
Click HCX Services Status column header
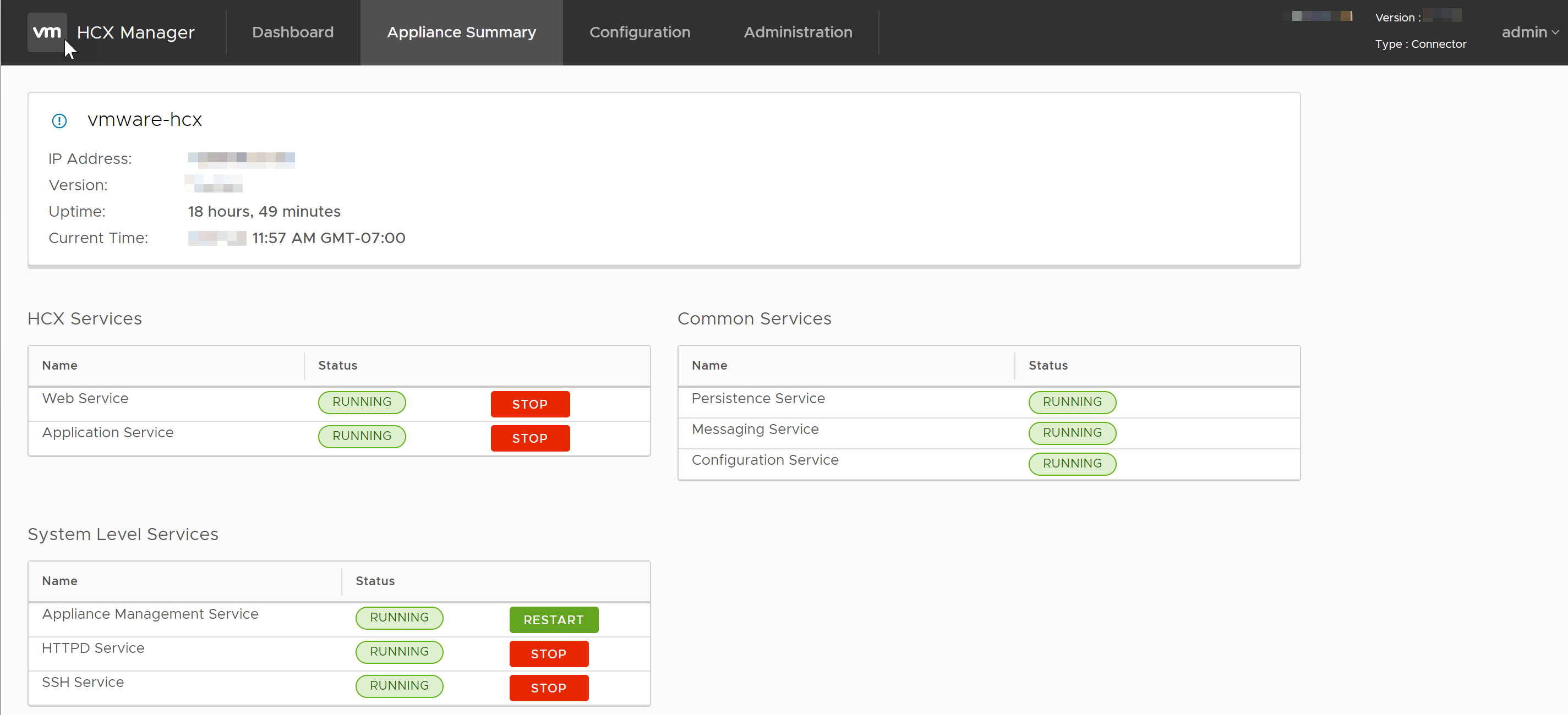click(338, 365)
